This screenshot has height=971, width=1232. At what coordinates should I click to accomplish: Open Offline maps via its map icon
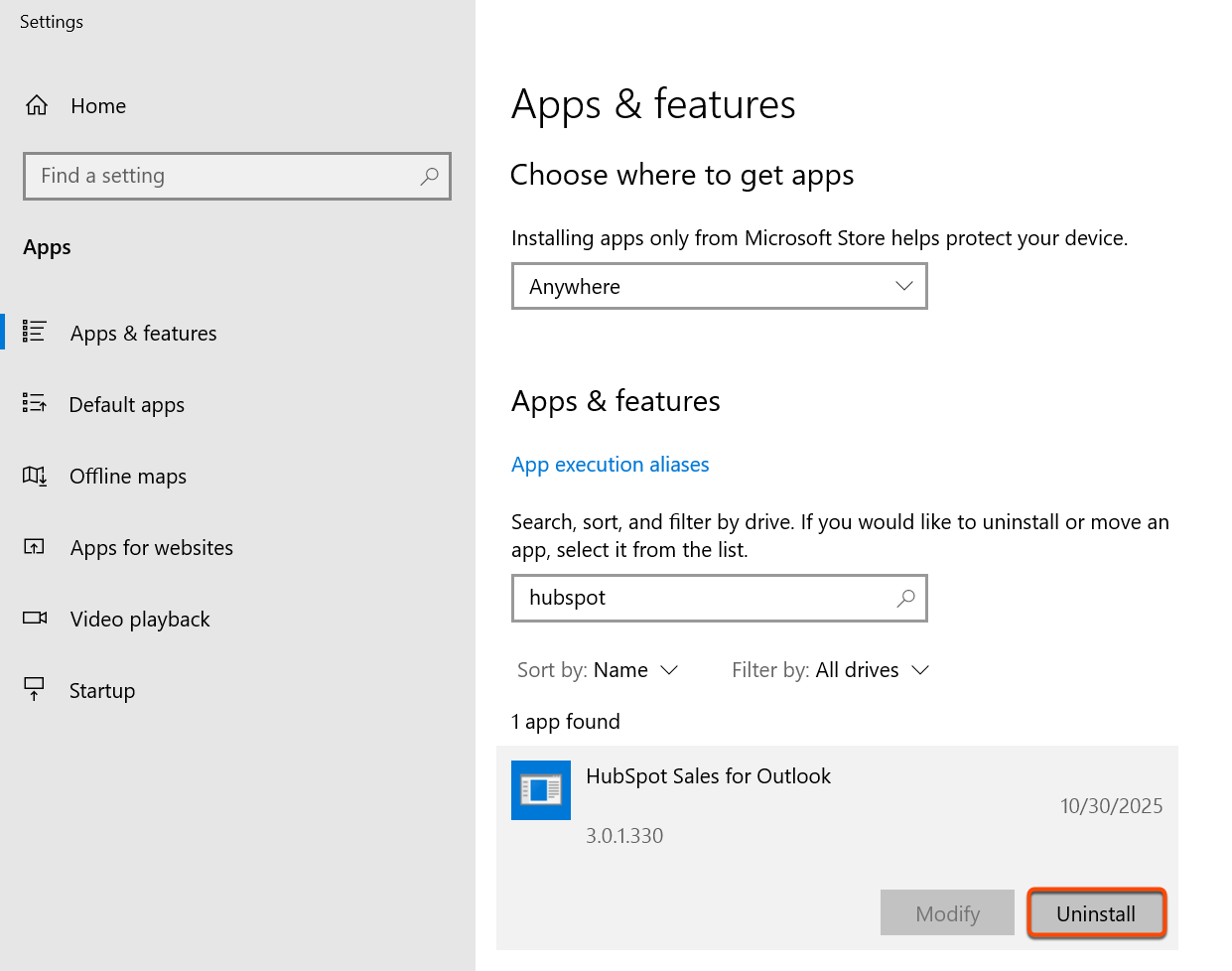click(35, 476)
